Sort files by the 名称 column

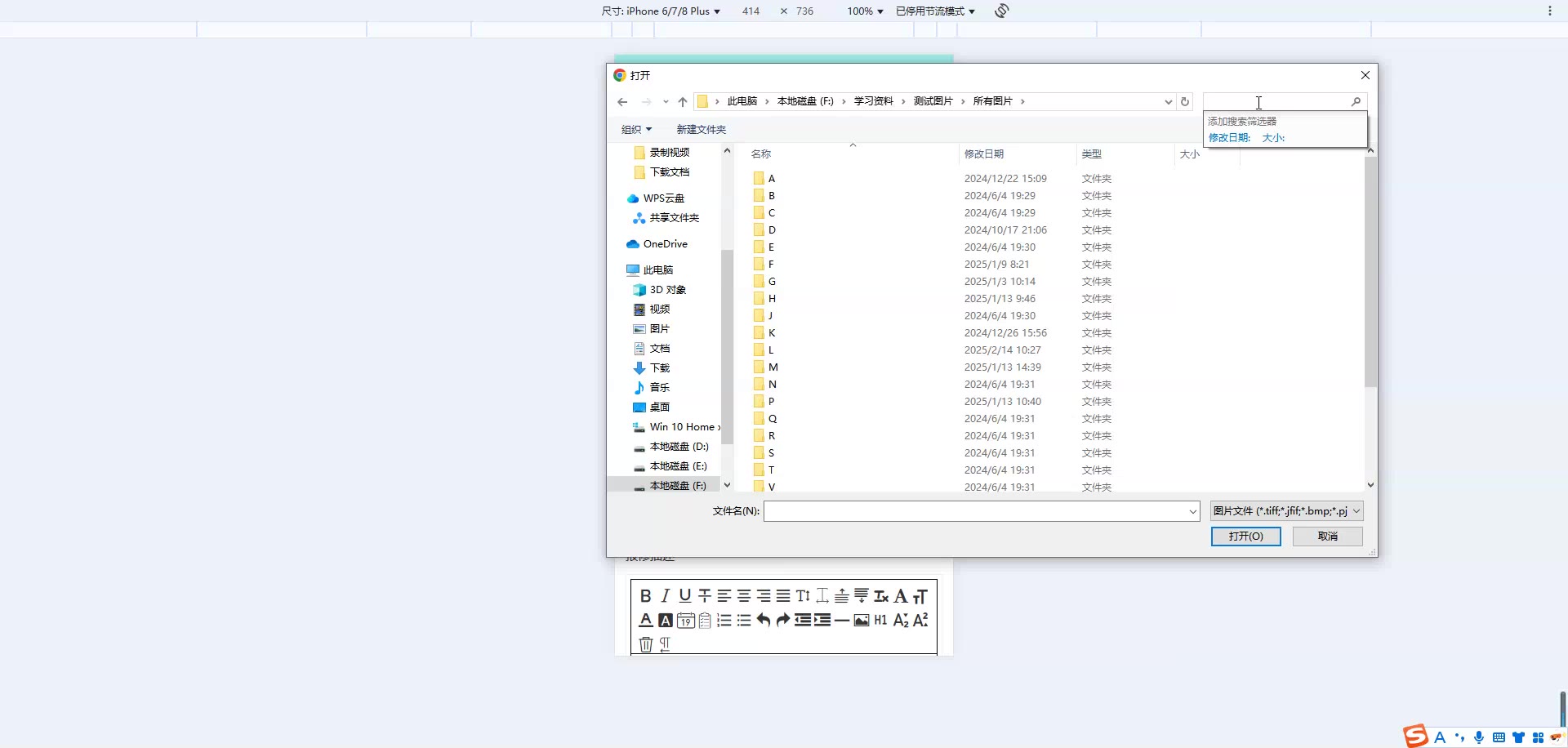coord(852,154)
